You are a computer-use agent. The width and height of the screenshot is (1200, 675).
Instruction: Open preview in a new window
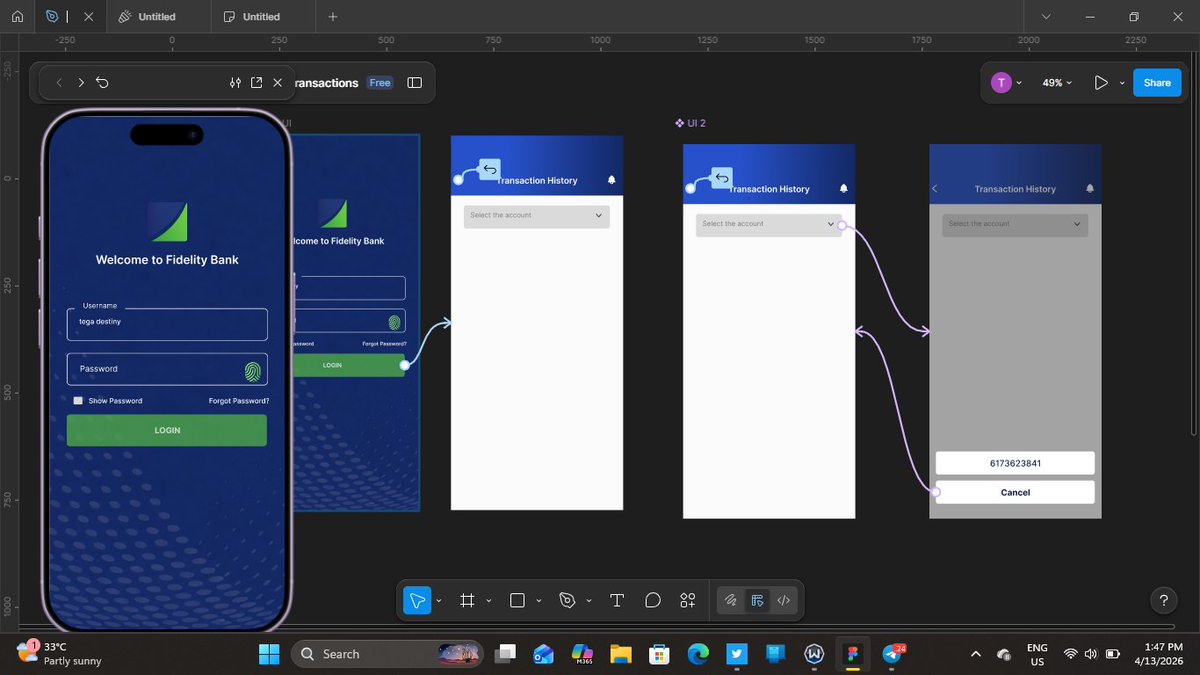[x=256, y=83]
